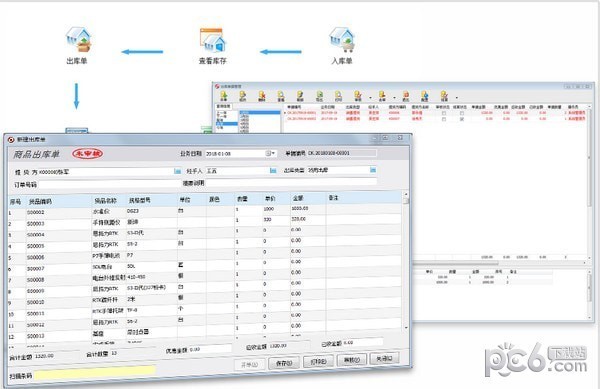
Task: Click the 出库单 warehouse icon in flow diagram
Action: (78, 39)
